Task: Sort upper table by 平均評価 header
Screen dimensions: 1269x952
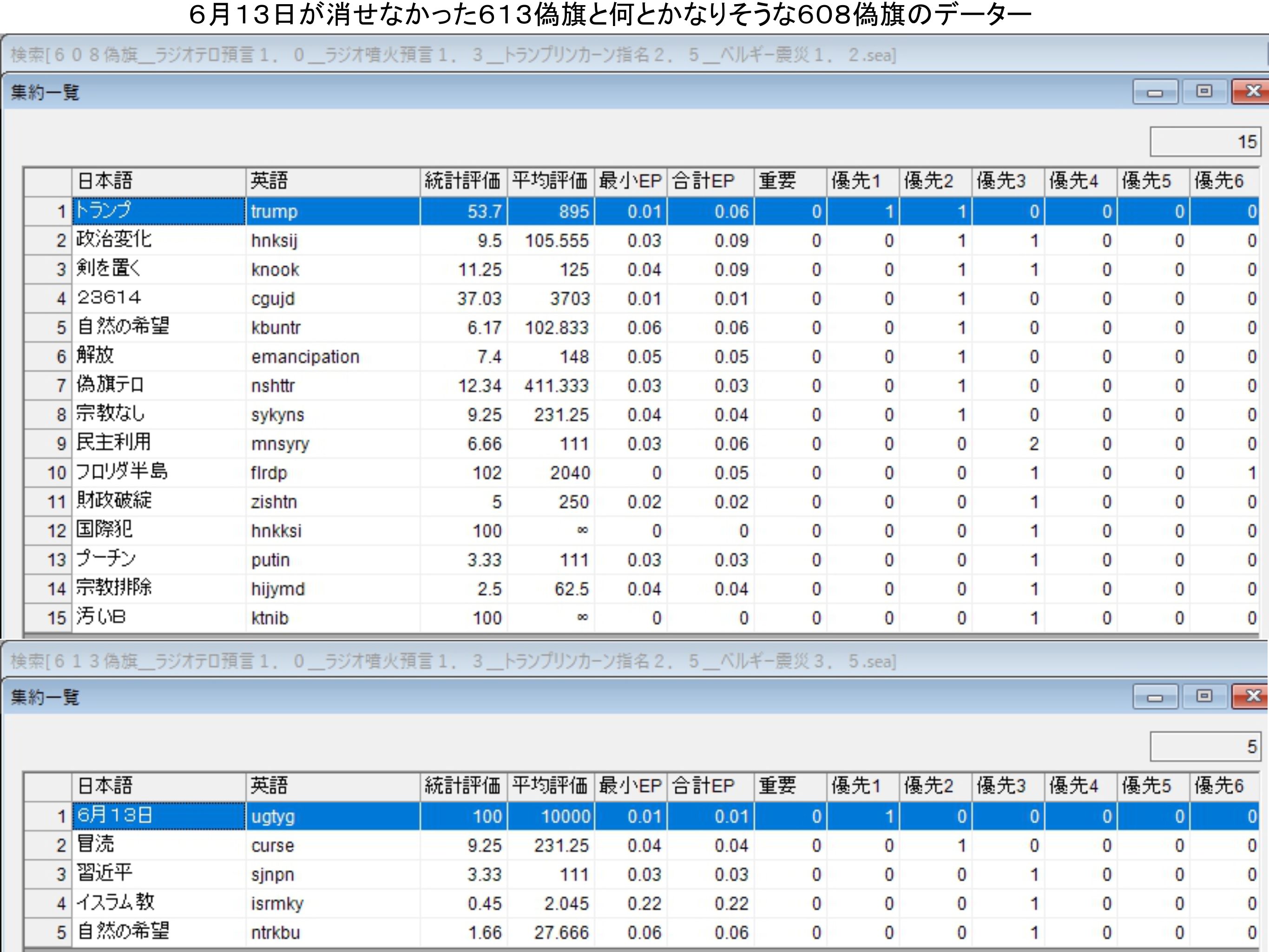Action: [x=551, y=181]
